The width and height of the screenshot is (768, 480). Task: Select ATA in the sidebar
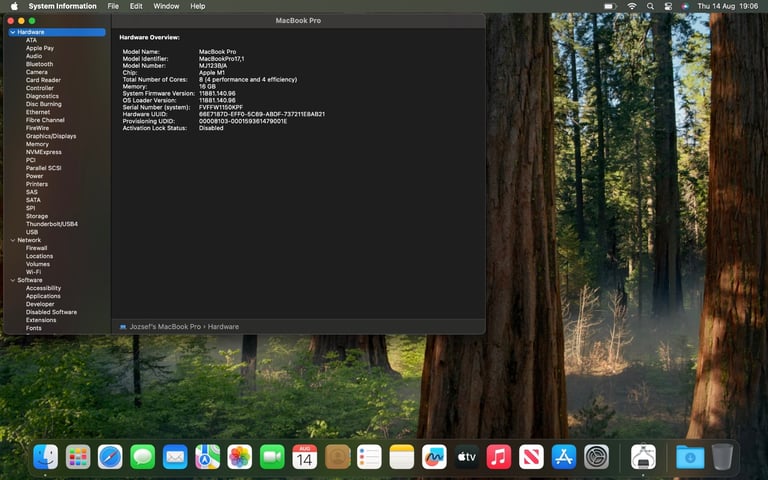[x=31, y=40]
